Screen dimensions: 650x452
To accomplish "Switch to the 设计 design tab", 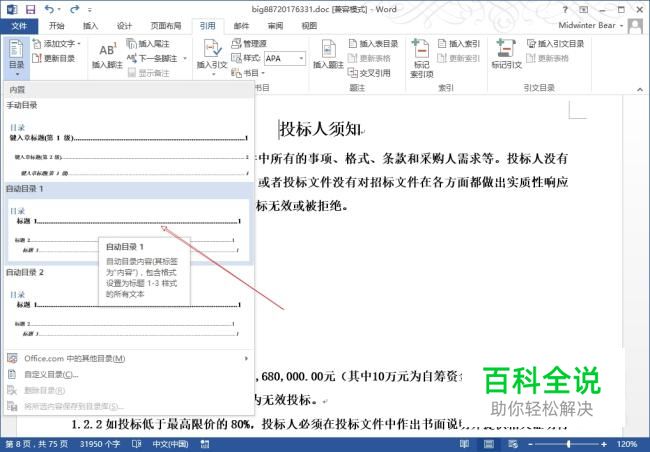I will [x=124, y=26].
